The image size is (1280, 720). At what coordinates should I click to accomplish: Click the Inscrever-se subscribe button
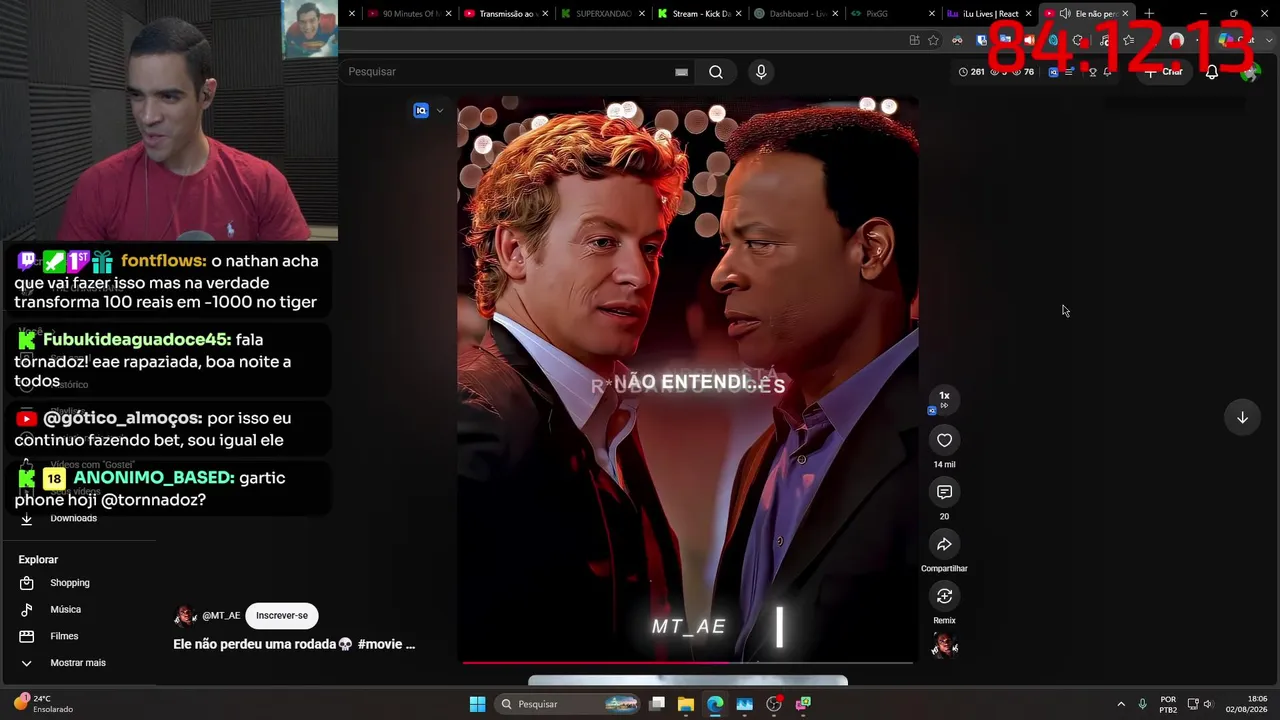(x=282, y=616)
